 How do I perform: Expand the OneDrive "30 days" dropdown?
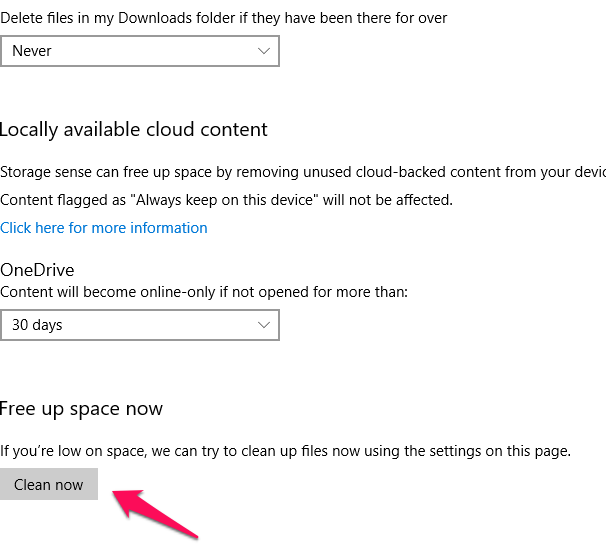pyautogui.click(x=139, y=325)
